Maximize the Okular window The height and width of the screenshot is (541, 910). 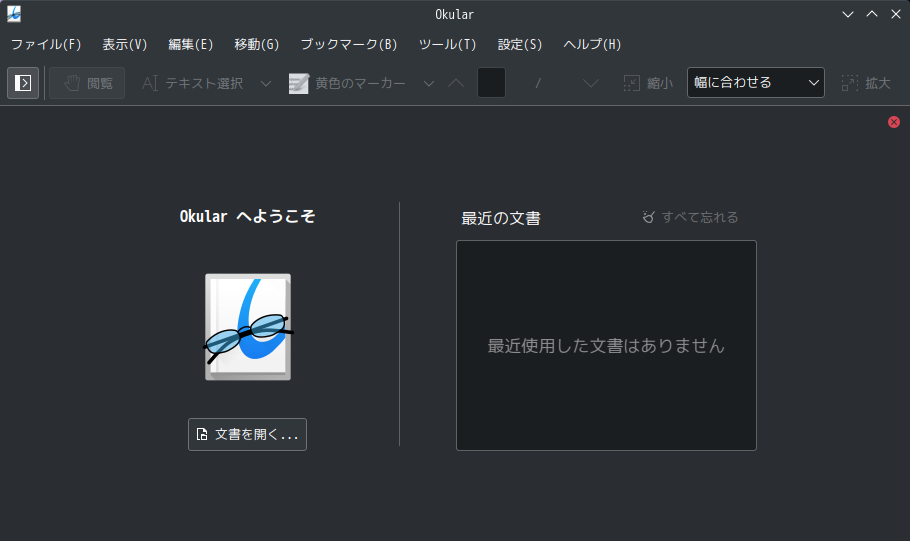click(872, 14)
